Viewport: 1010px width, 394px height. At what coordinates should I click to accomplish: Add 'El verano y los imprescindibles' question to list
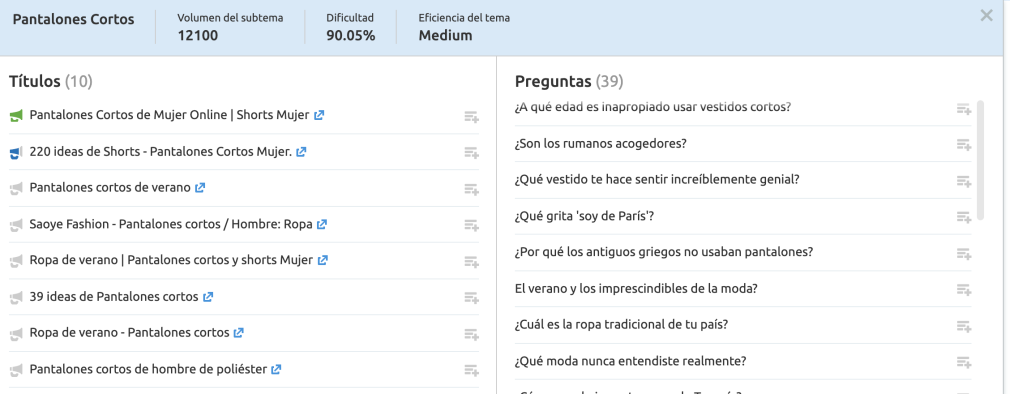964,290
